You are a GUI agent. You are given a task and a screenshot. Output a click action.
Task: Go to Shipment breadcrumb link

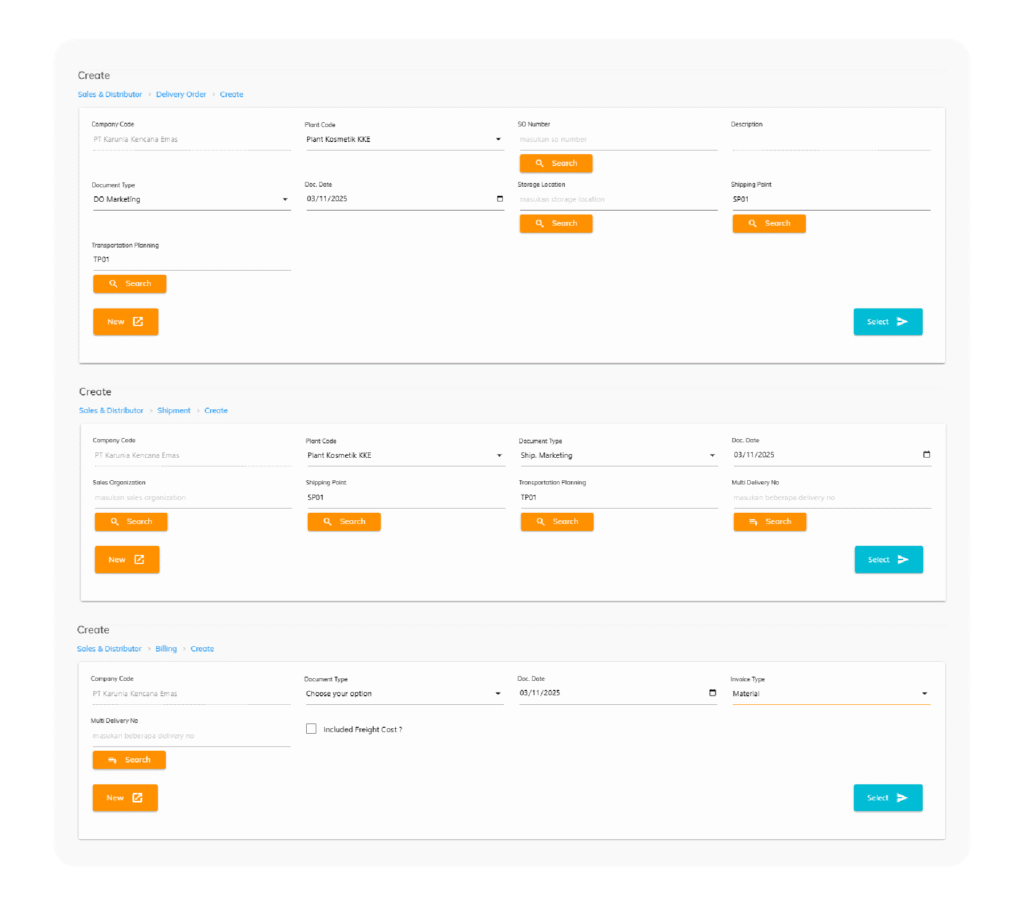pos(173,410)
